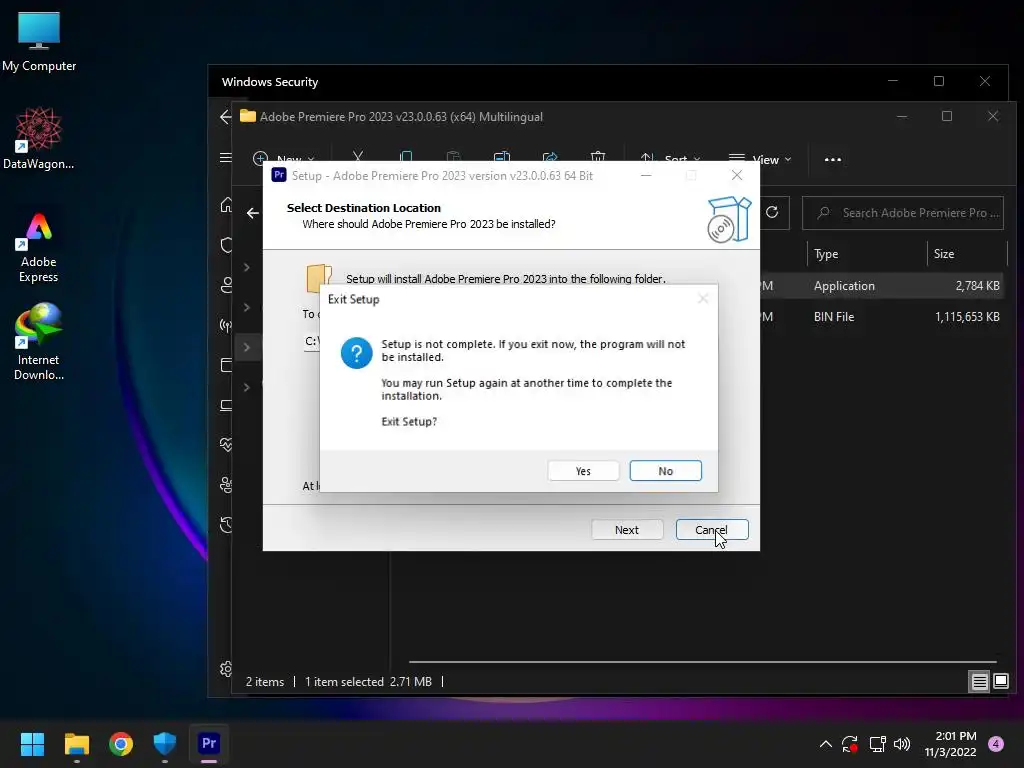Refresh the File Explorer folder view
The width and height of the screenshot is (1024, 768).
(x=772, y=212)
